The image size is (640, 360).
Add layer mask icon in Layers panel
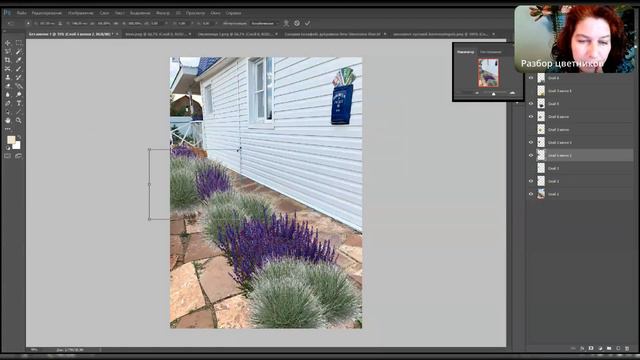click(x=591, y=348)
